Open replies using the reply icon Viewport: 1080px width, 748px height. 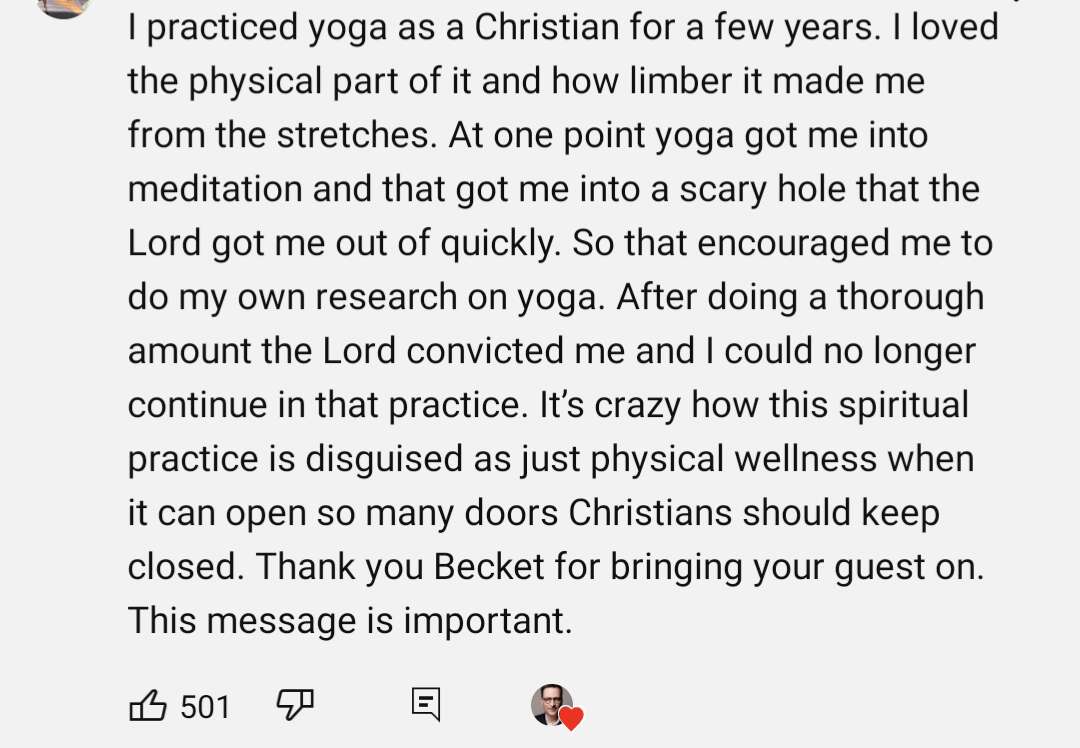pyautogui.click(x=426, y=704)
